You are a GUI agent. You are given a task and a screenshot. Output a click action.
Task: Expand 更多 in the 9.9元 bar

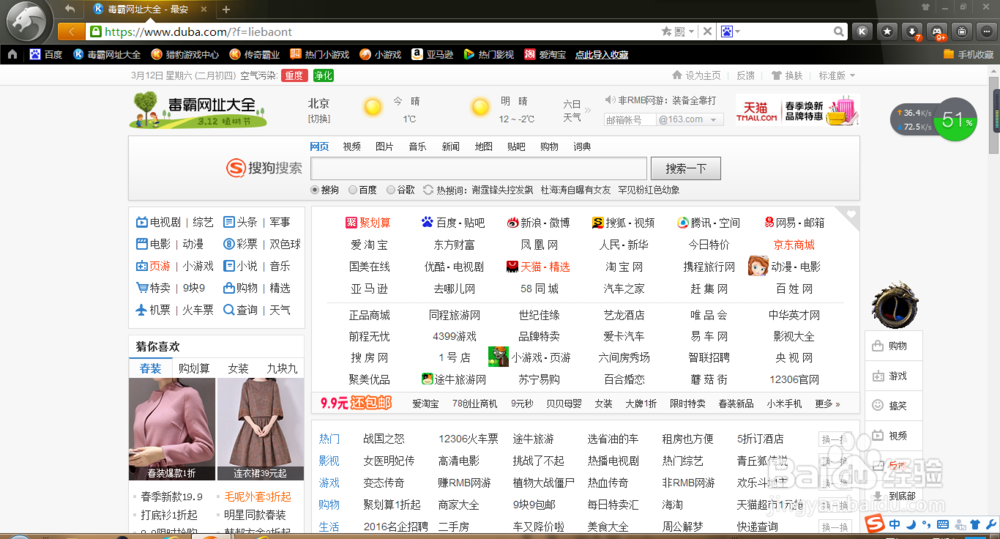click(827, 404)
